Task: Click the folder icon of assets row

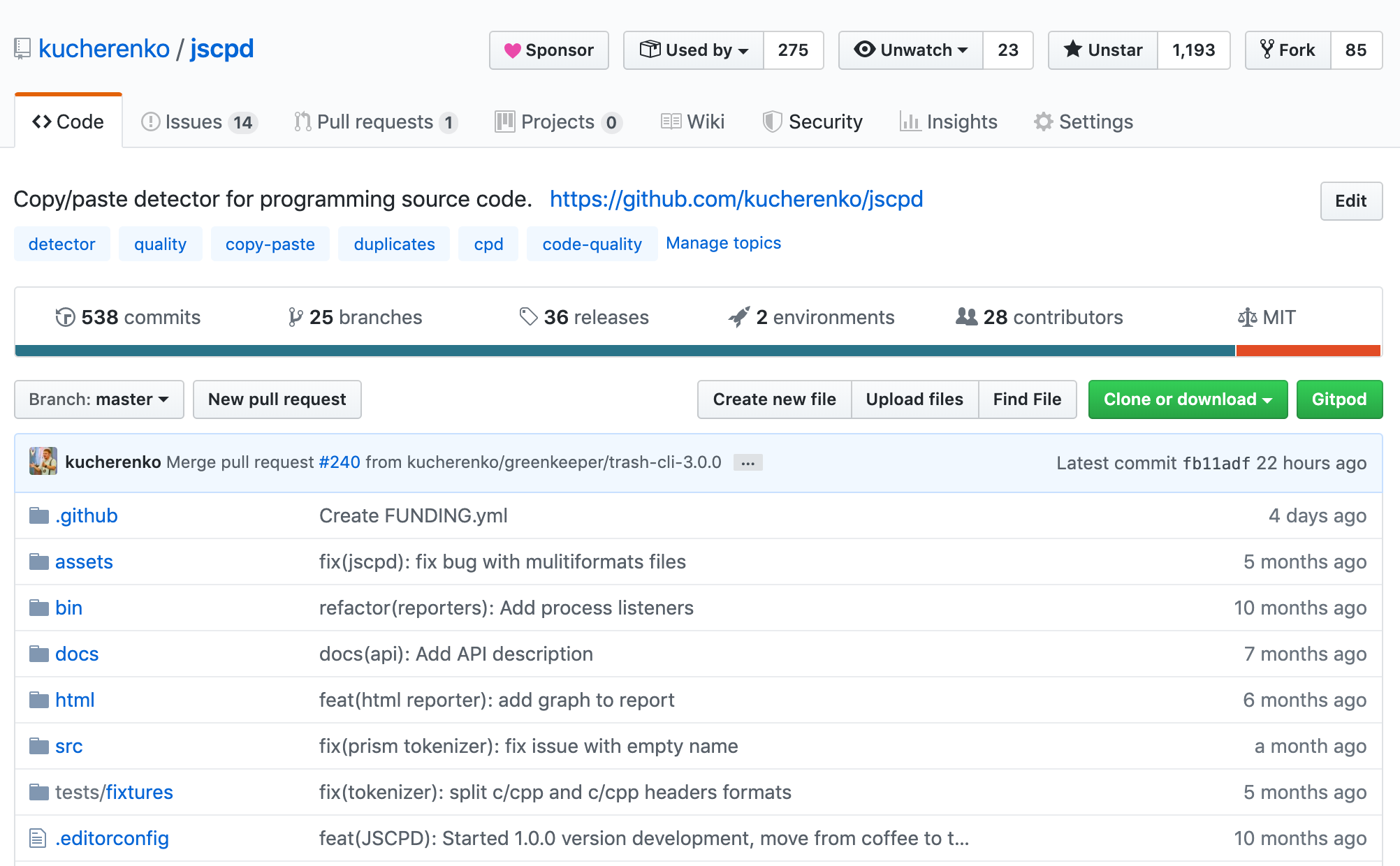Action: point(39,562)
